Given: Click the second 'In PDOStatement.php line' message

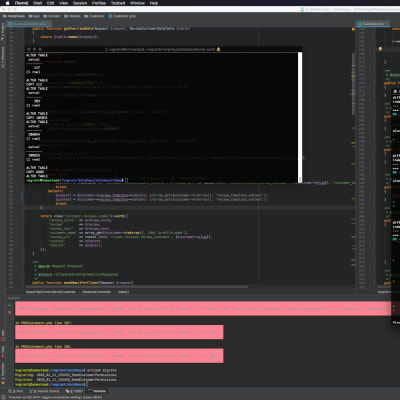Looking at the screenshot, I should (43, 346).
